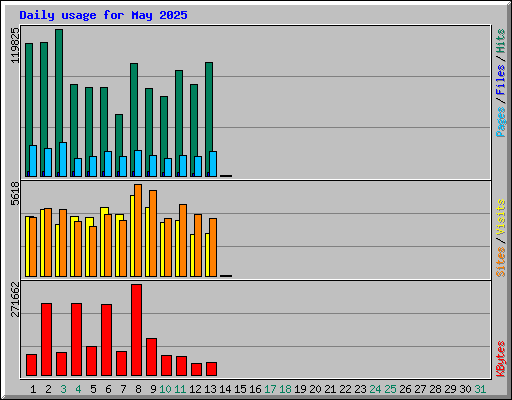512x400 pixels.
Task: Click the cyan Pages bar for day 8
Action: [138, 163]
